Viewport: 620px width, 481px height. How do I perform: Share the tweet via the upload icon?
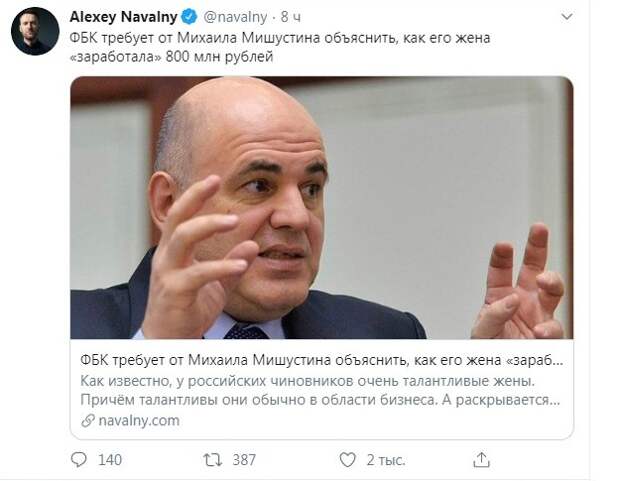[481, 460]
